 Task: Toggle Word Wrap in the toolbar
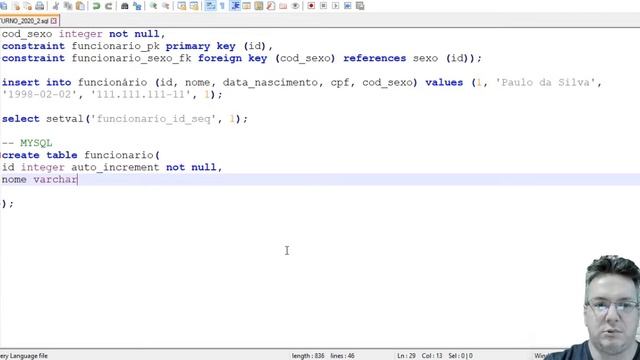click(210, 6)
